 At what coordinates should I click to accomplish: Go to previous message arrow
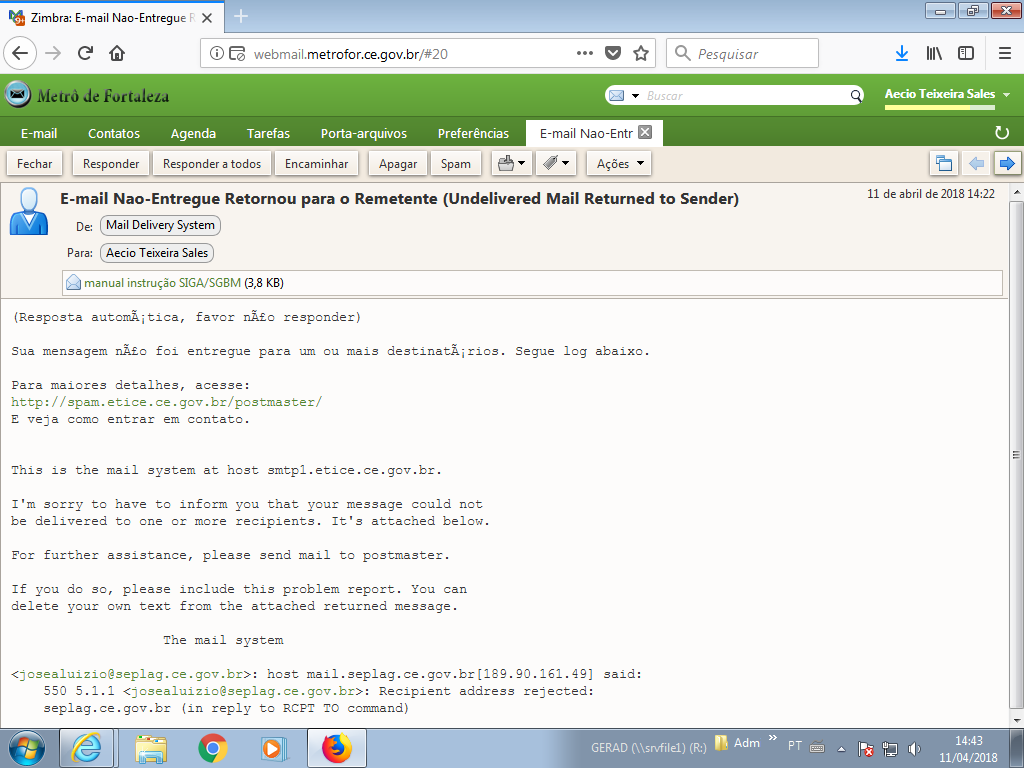pyautogui.click(x=976, y=163)
